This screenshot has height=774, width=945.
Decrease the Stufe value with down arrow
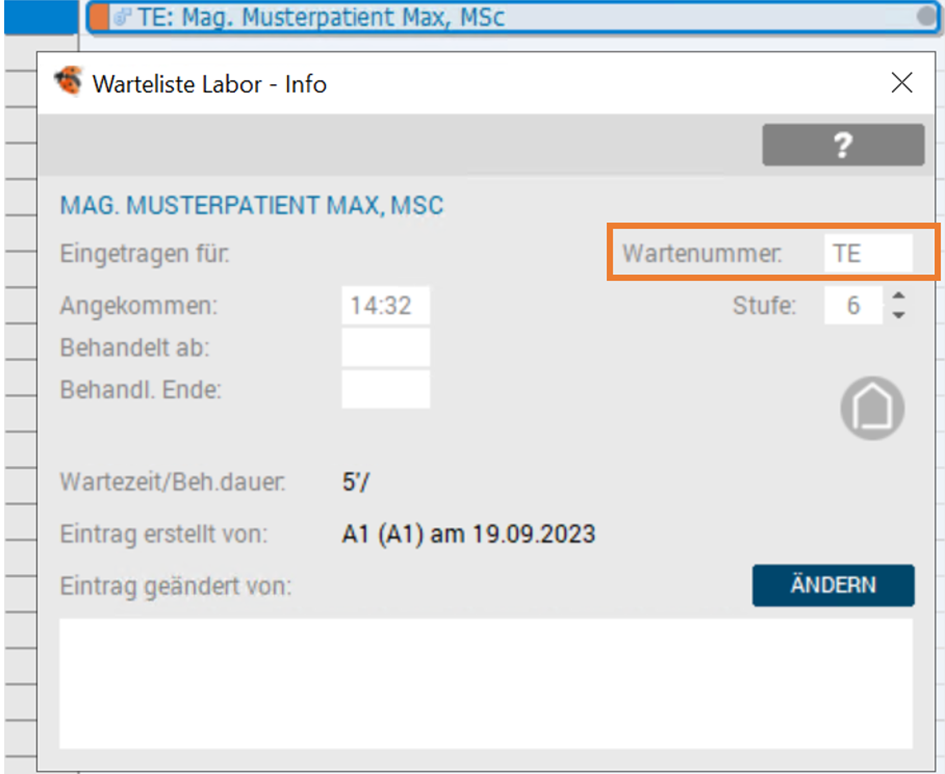[x=898, y=315]
